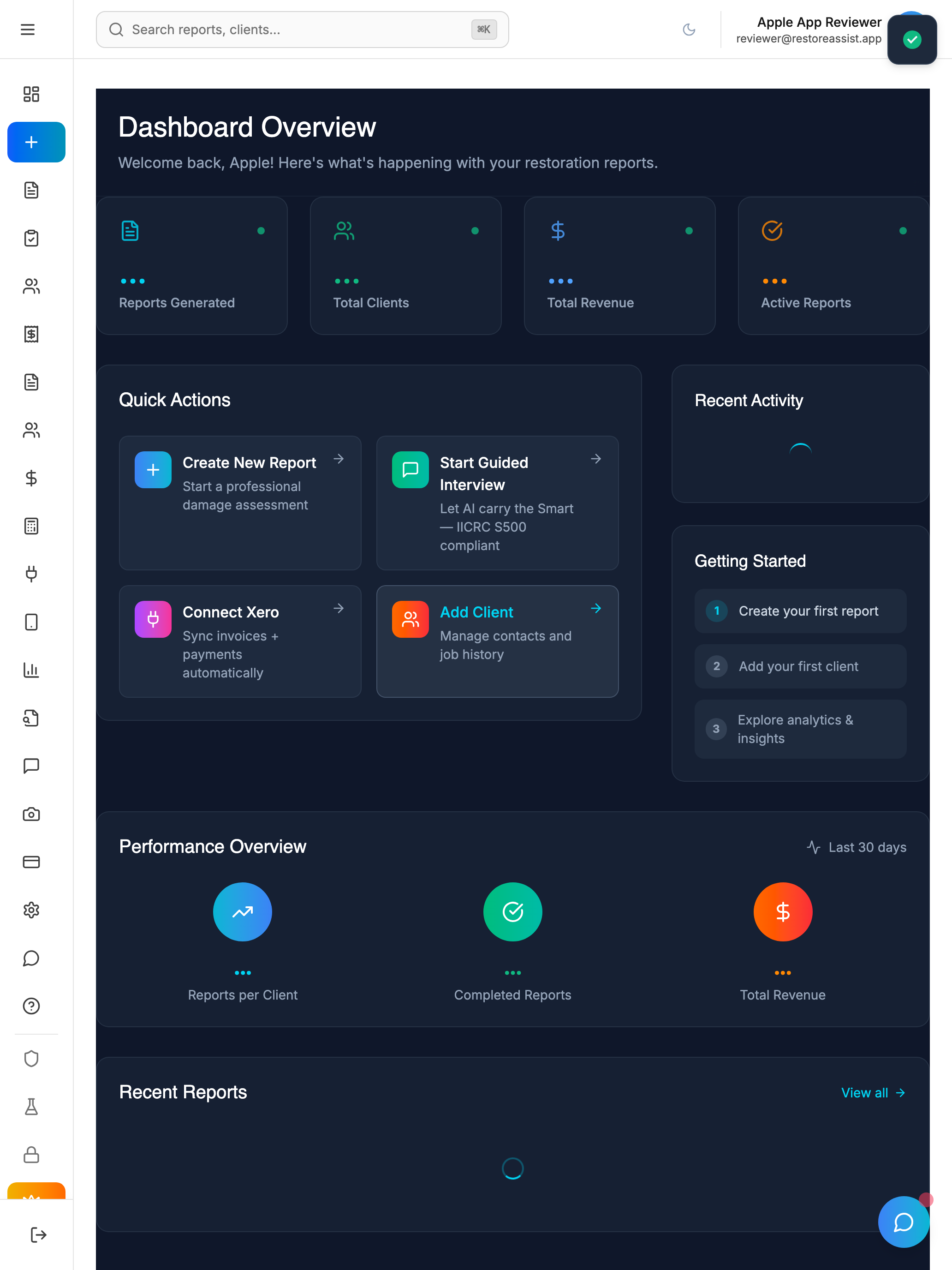Open the plain dollar sign sidebar icon
Screen dimensions: 952x1270
click(31, 478)
